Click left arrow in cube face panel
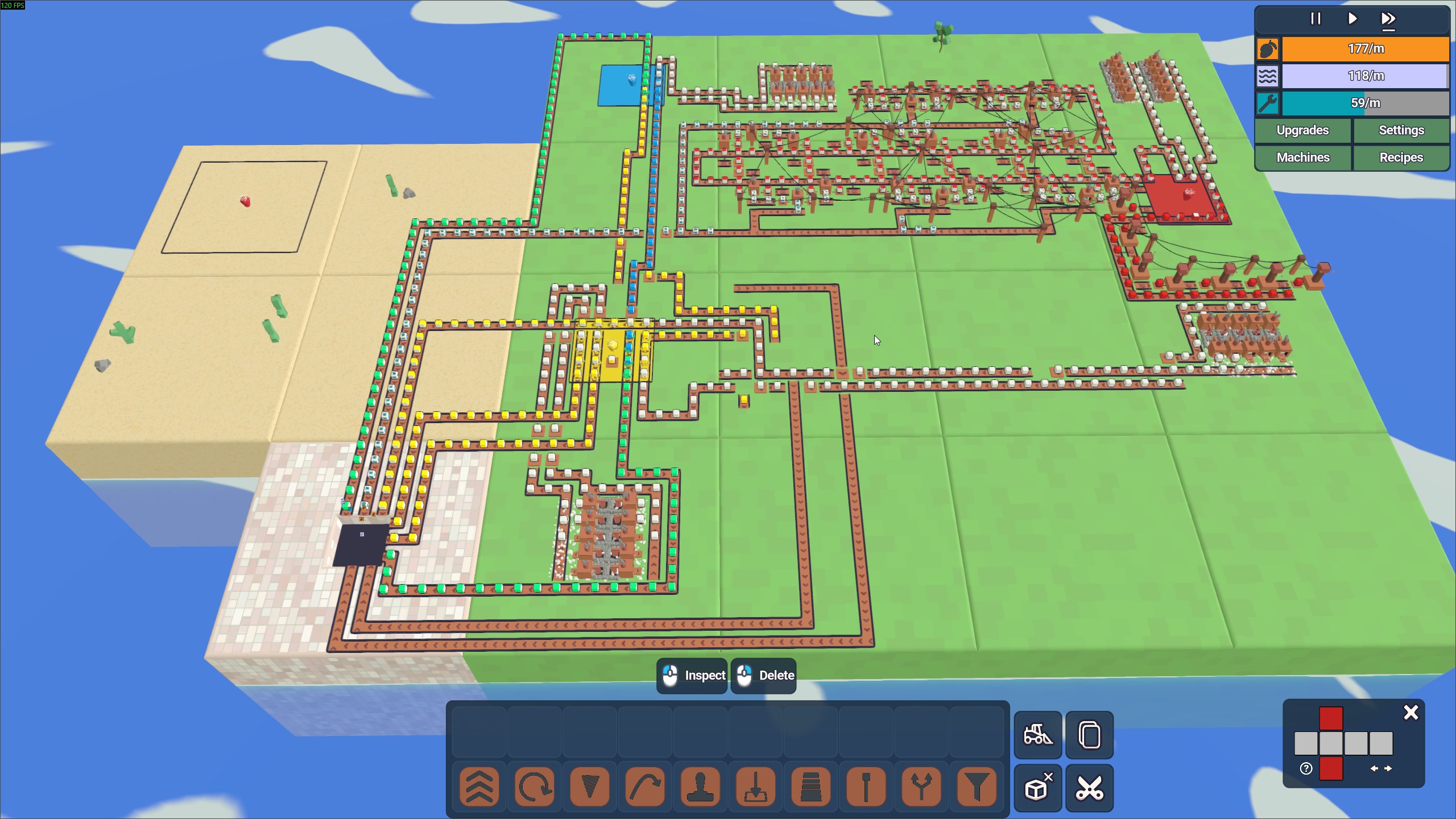This screenshot has width=1456, height=819. click(x=1374, y=768)
